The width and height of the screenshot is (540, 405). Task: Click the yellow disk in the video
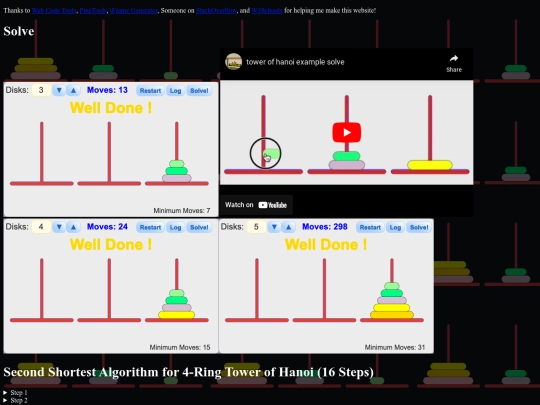430,165
